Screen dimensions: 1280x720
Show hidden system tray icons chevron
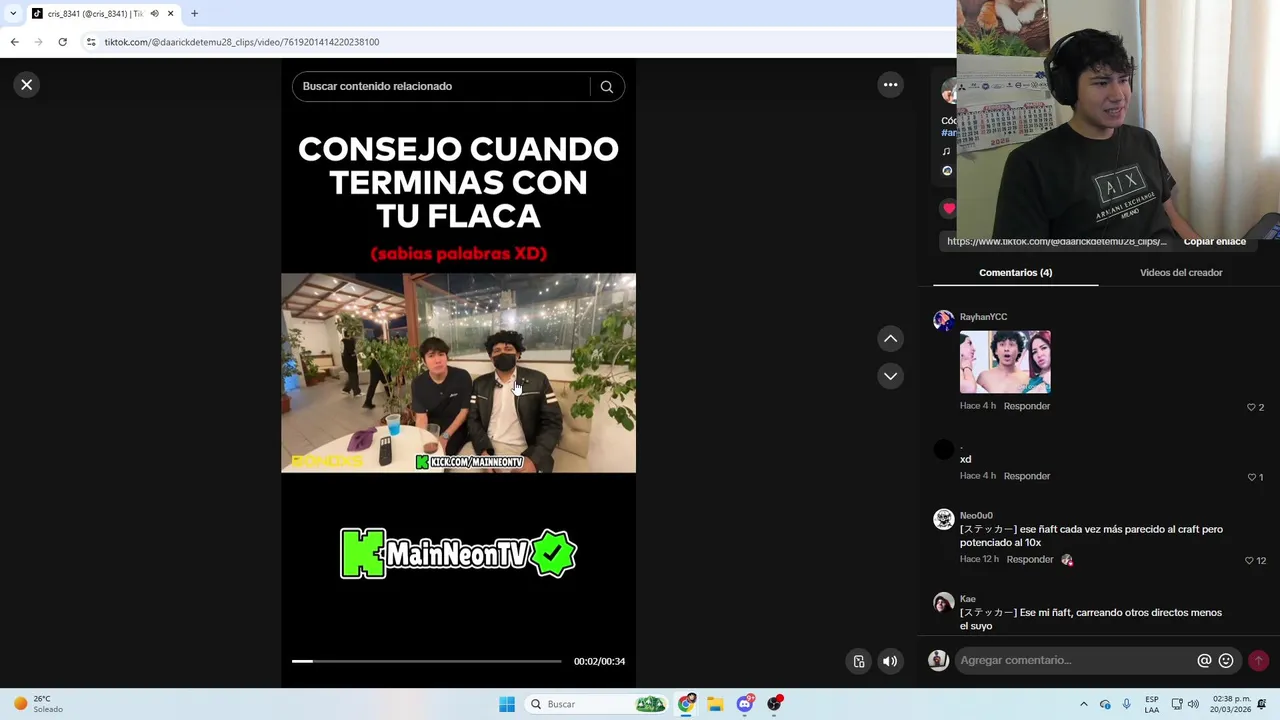1083,704
